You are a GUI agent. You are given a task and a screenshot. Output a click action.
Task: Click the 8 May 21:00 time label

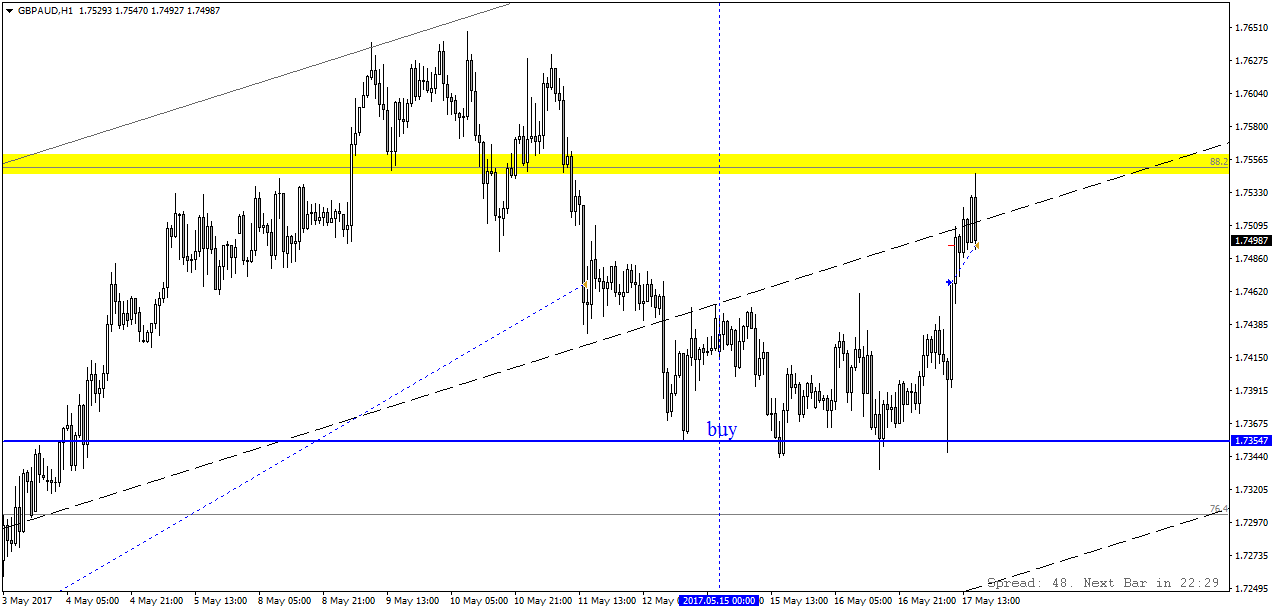point(347,601)
